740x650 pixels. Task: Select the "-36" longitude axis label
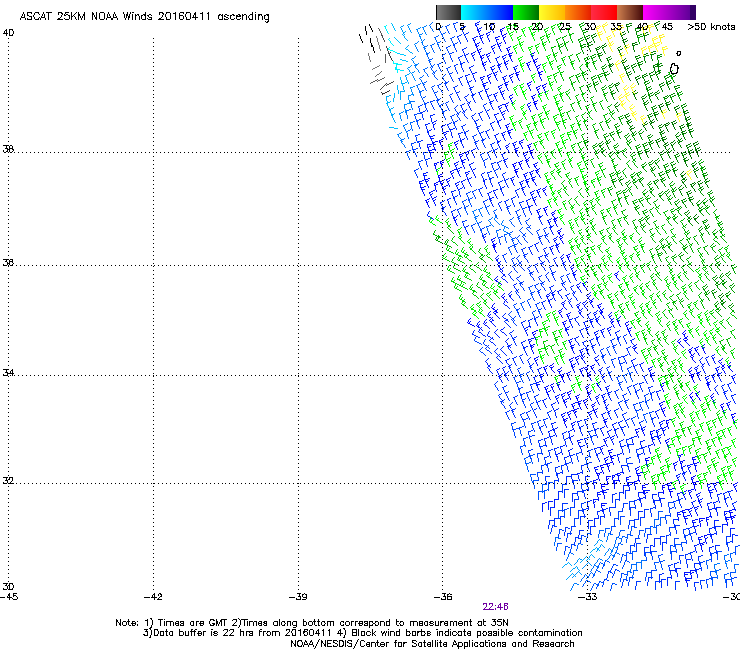click(443, 597)
